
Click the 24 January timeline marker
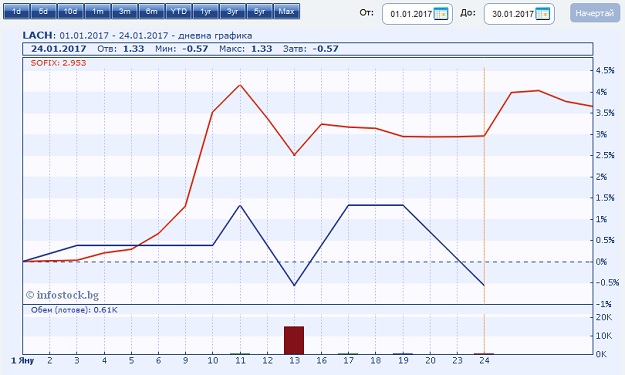point(484,360)
